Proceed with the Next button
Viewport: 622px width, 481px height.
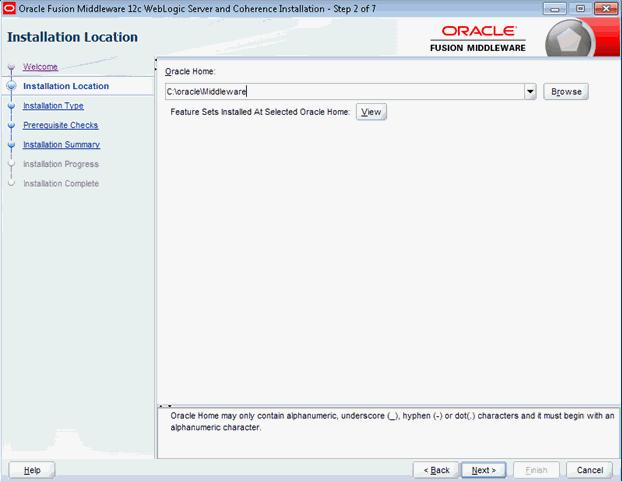pyautogui.click(x=484, y=470)
